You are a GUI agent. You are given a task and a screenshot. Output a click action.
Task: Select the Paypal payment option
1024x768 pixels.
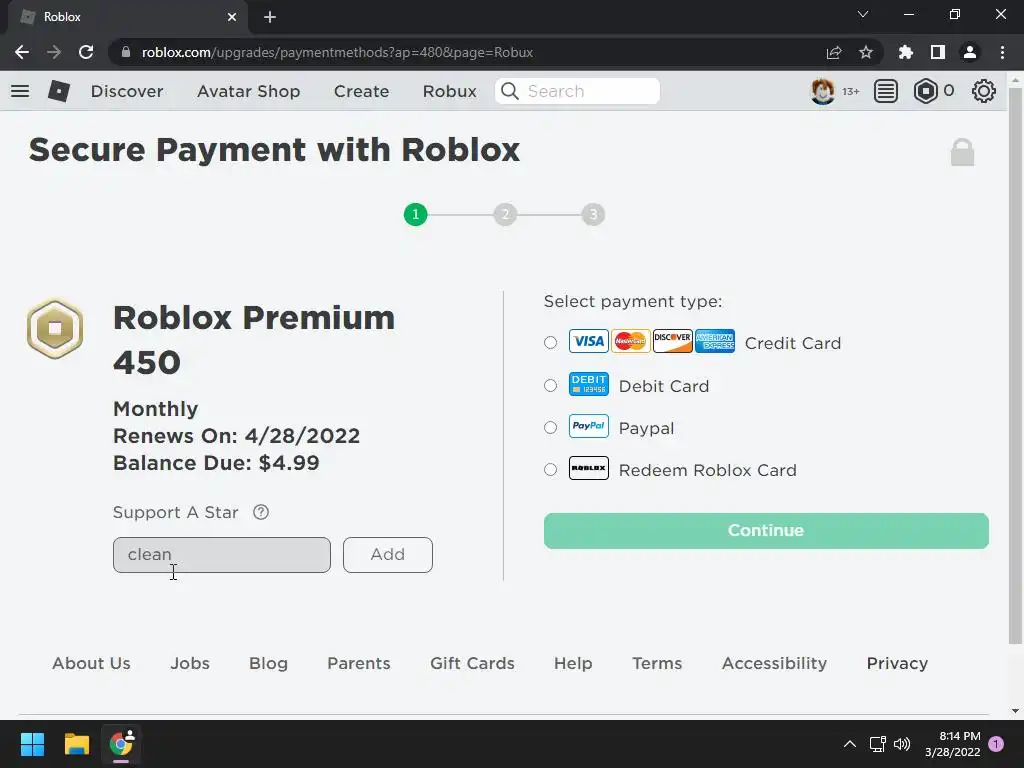pyautogui.click(x=551, y=428)
